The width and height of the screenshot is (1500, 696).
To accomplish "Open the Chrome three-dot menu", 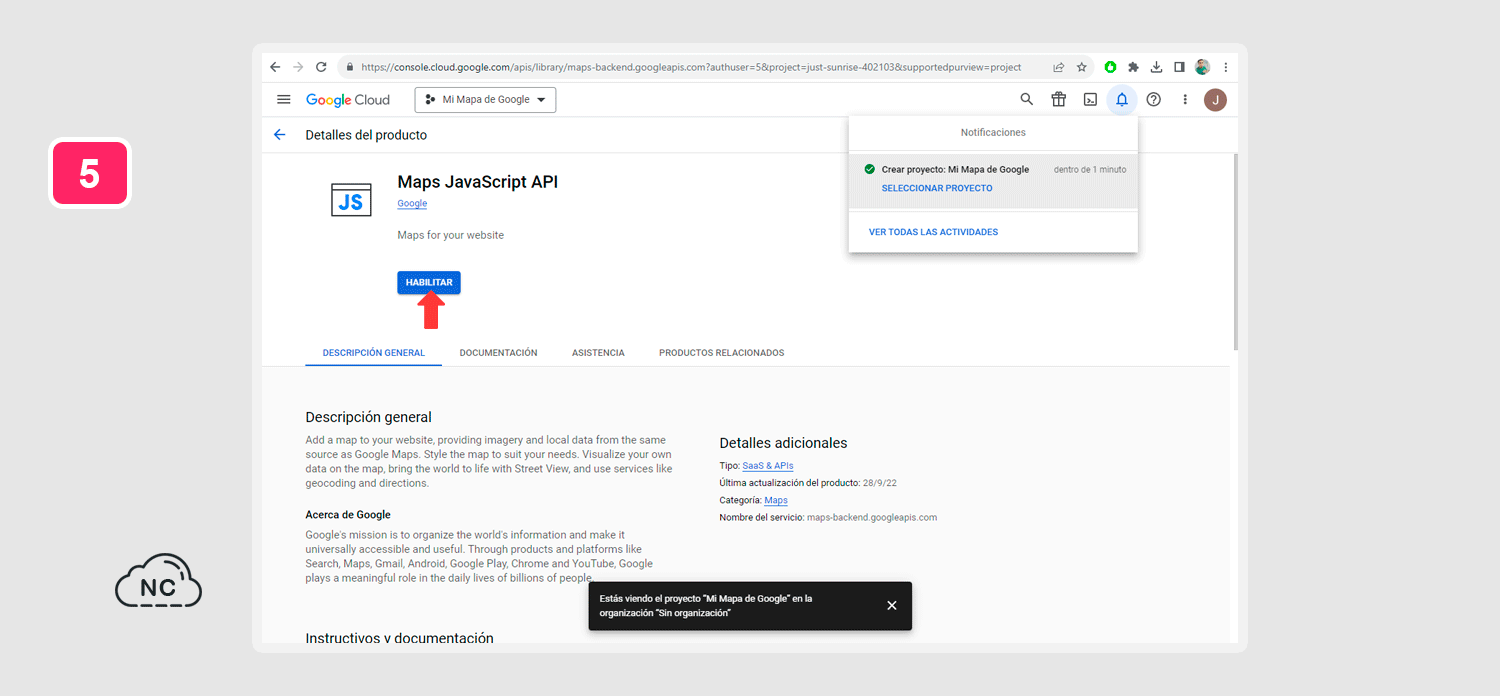I will click(1226, 67).
